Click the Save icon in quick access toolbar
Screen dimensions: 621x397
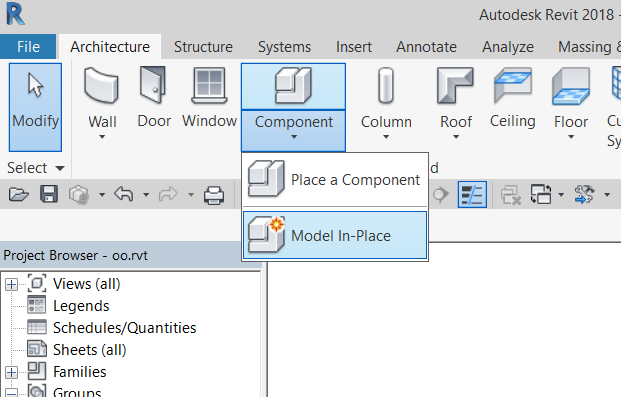pos(49,195)
